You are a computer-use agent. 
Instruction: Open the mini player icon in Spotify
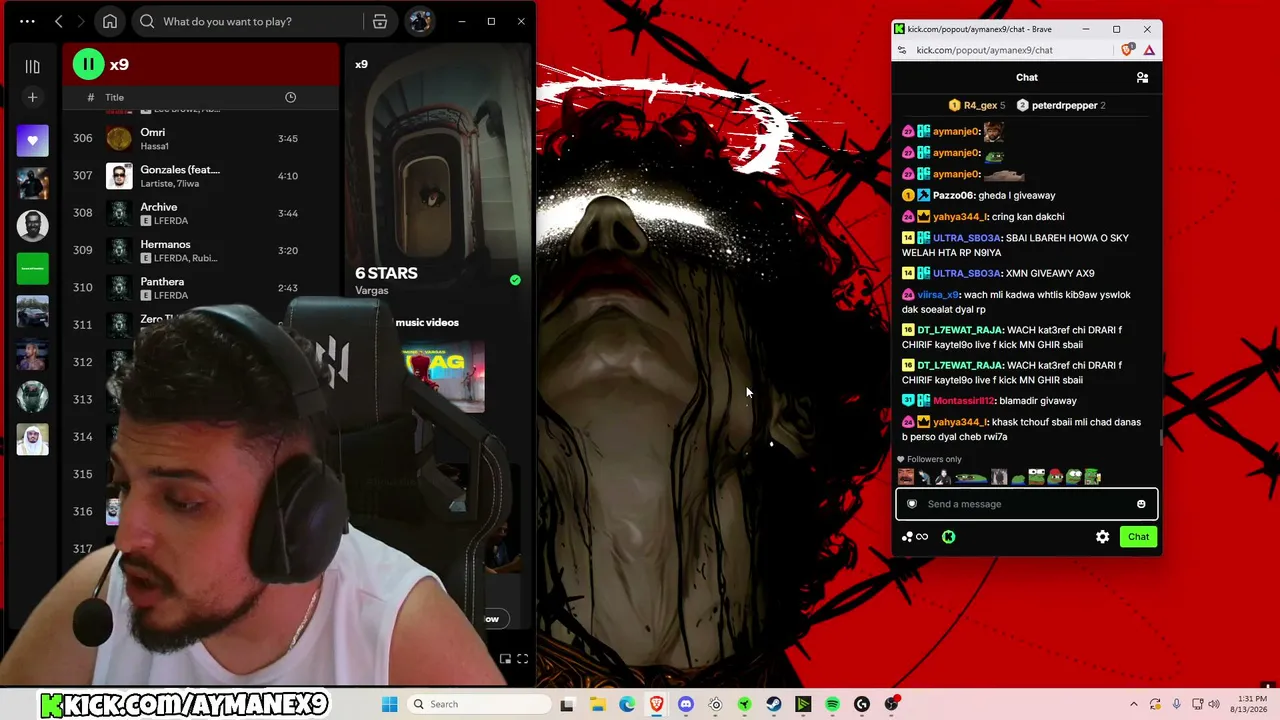point(505,659)
